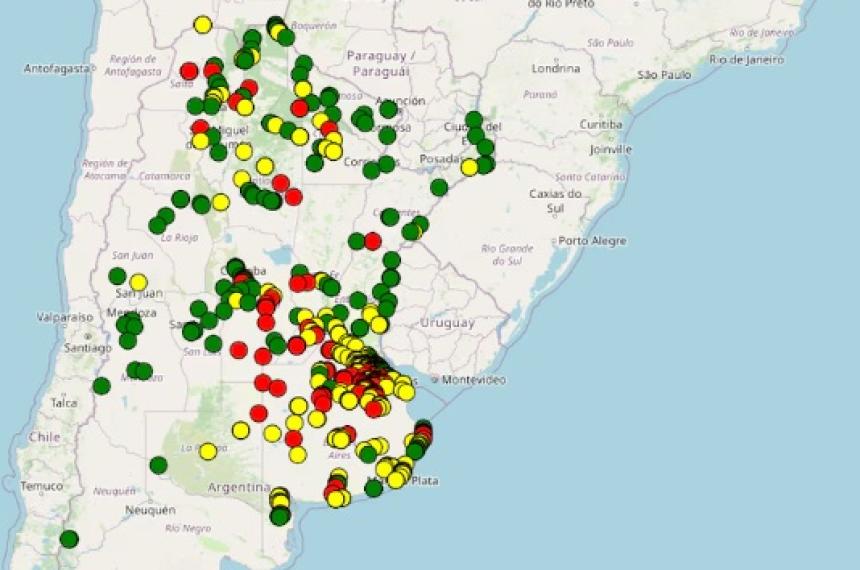Select the Chile country label
The width and height of the screenshot is (860, 570).
point(44,437)
